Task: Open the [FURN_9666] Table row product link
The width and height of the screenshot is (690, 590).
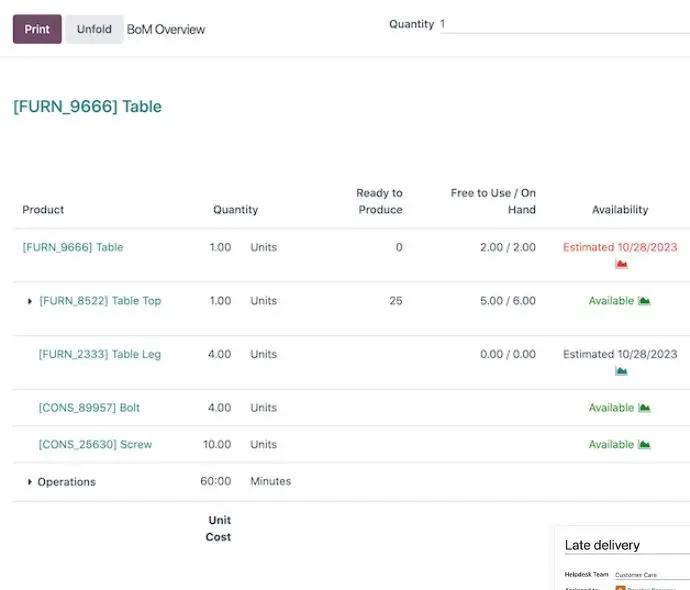Action: (x=73, y=247)
